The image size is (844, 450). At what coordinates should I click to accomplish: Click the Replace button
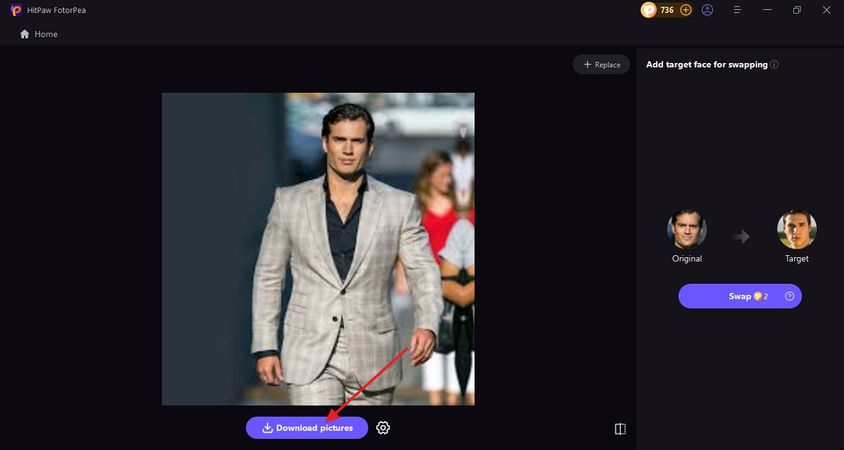pos(601,65)
